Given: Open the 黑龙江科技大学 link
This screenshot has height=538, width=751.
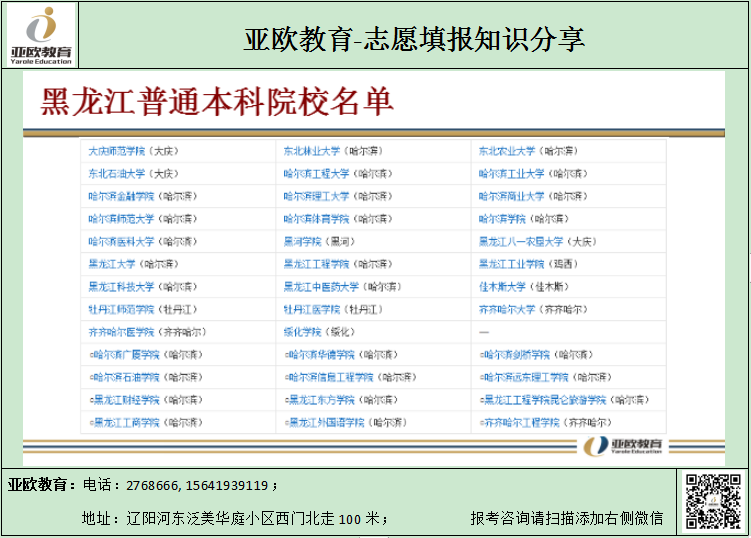Looking at the screenshot, I should pos(121,287).
